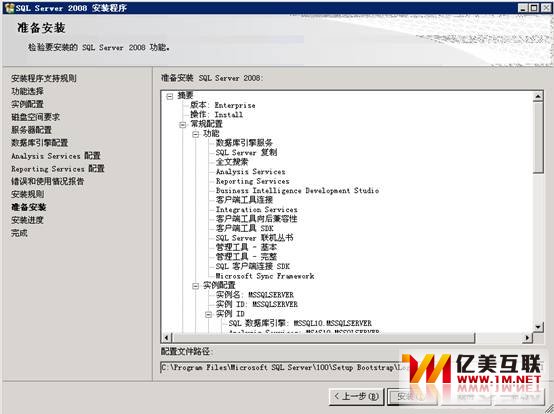Click the horizontal scrollbar thumb

324,338
